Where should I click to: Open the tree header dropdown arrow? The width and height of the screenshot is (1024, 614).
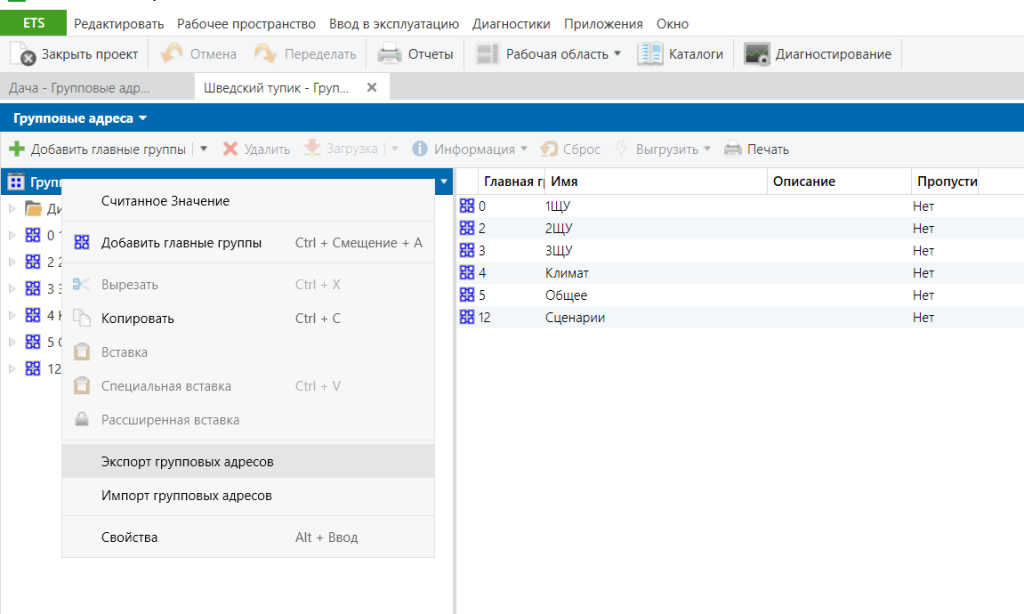click(x=444, y=182)
